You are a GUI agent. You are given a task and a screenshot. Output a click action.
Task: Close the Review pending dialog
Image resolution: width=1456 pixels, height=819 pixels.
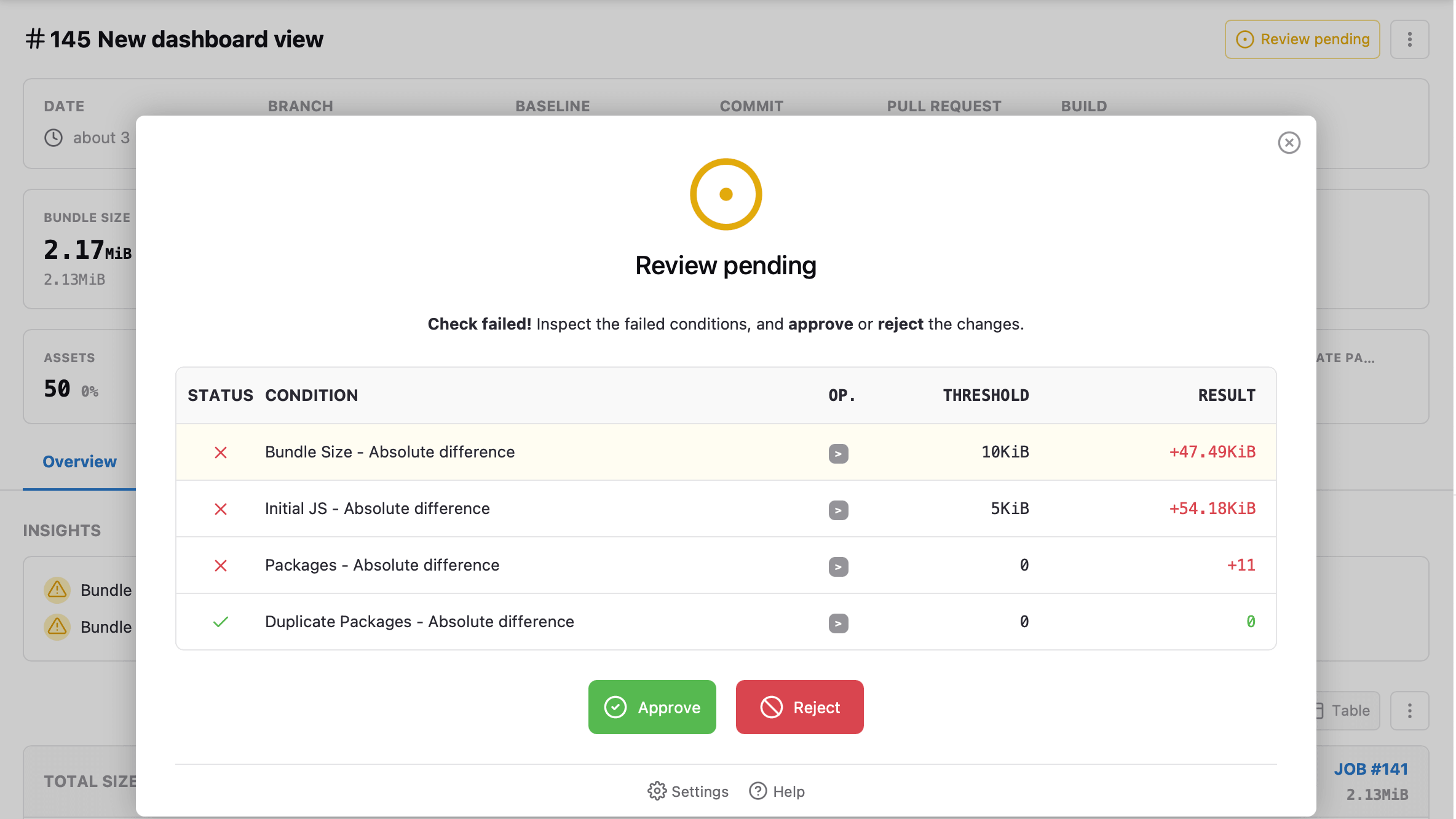(1289, 143)
